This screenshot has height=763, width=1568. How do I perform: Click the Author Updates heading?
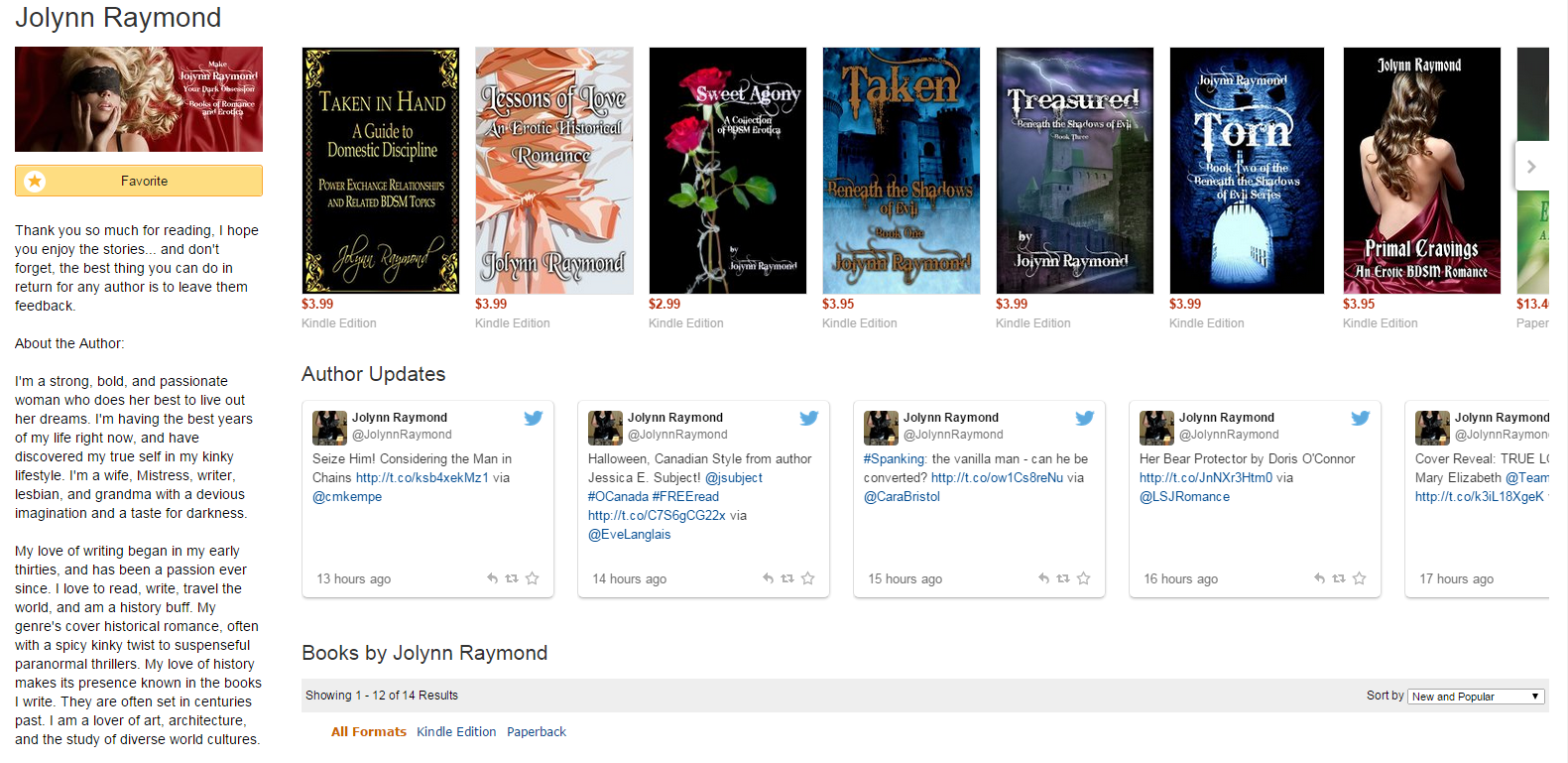click(x=374, y=374)
